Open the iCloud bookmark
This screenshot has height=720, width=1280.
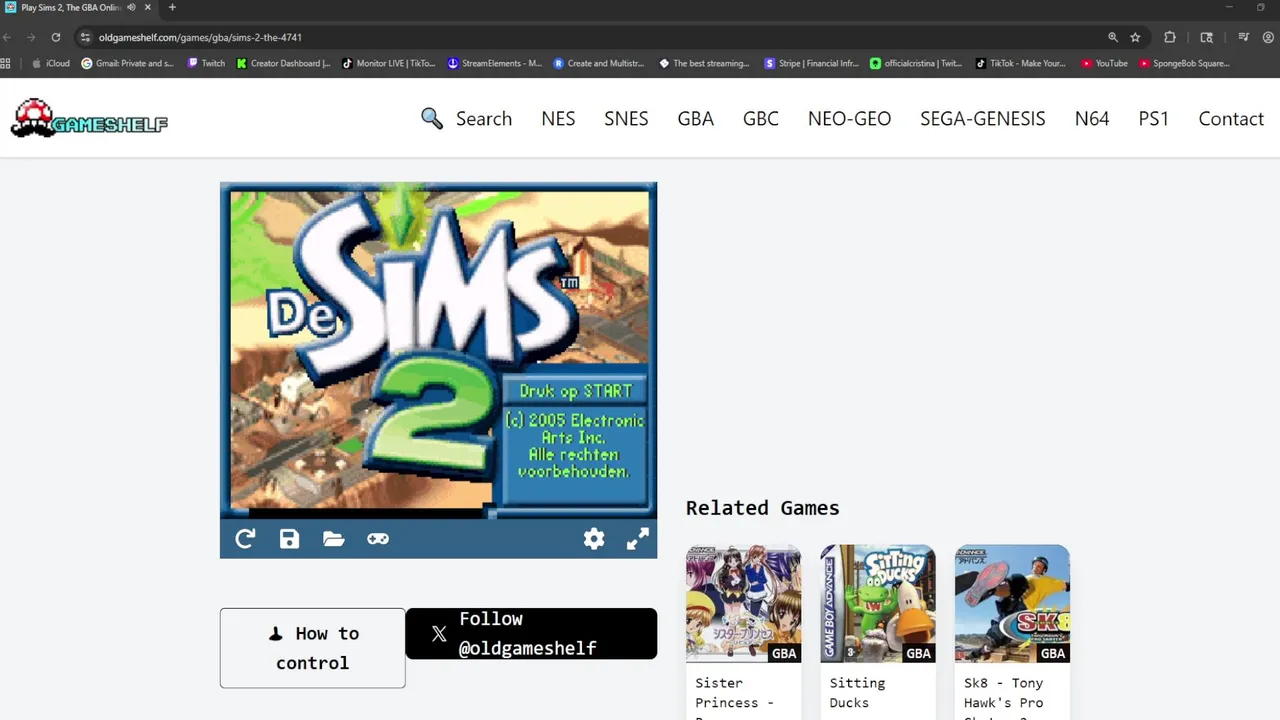[51, 63]
